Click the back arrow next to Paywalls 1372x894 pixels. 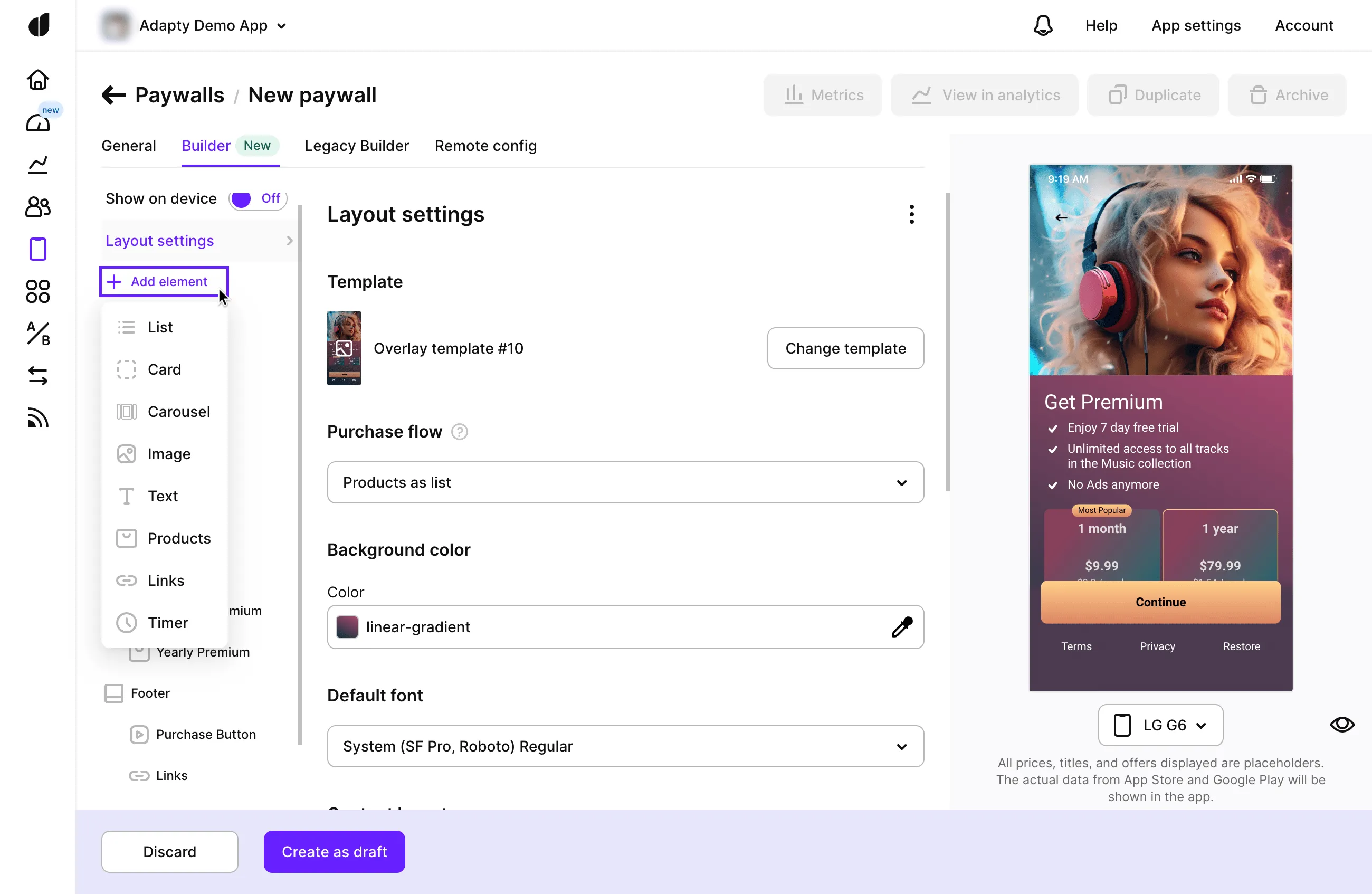pyautogui.click(x=113, y=95)
